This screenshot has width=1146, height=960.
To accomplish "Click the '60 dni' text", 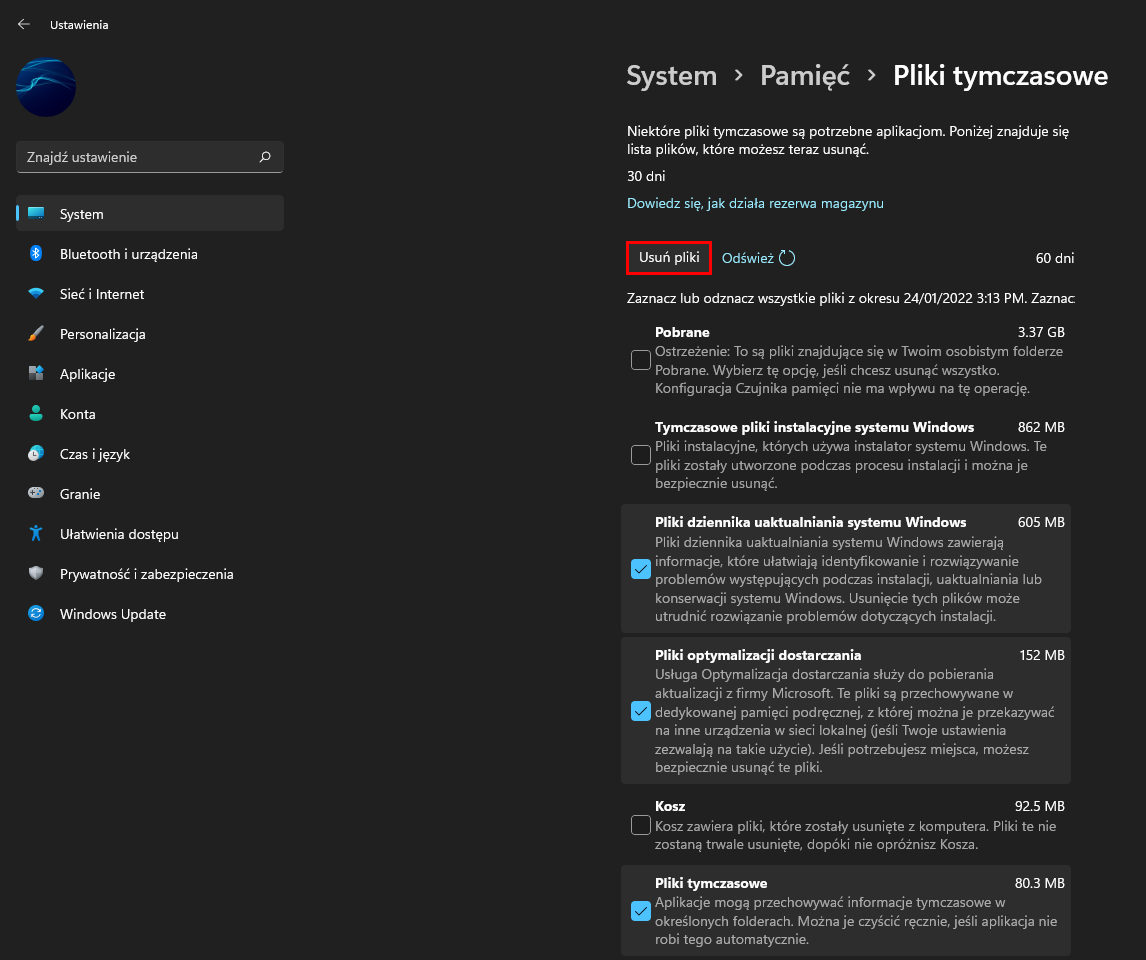I will [1055, 258].
